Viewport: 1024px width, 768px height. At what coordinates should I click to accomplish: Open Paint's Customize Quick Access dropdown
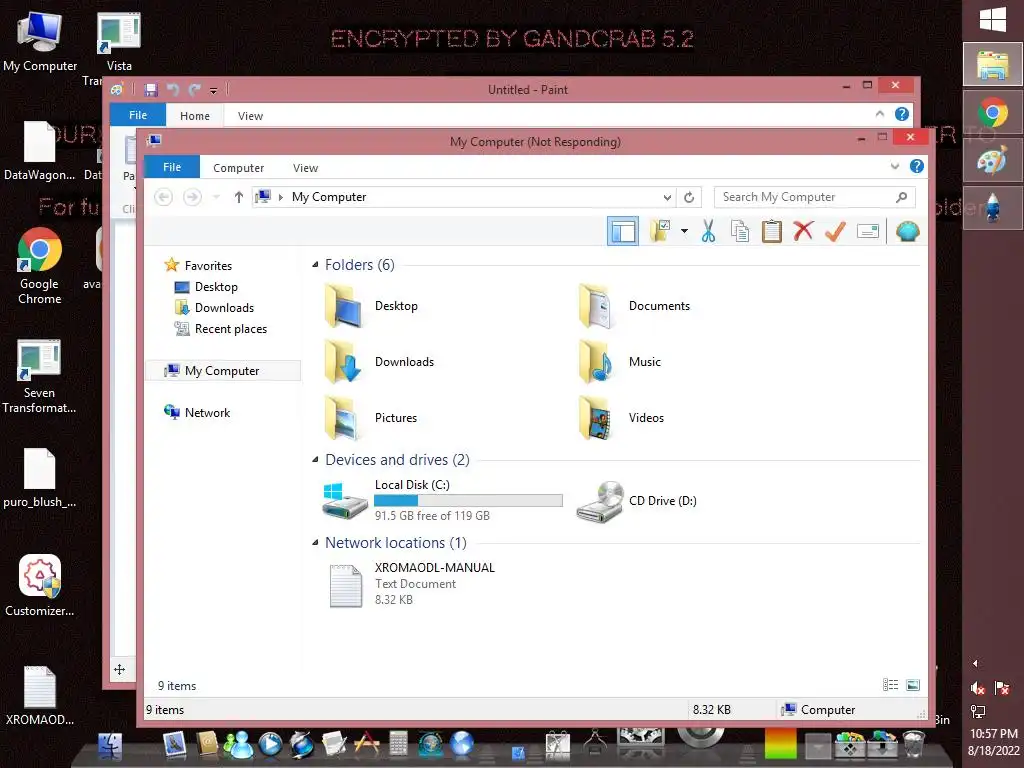click(x=213, y=90)
